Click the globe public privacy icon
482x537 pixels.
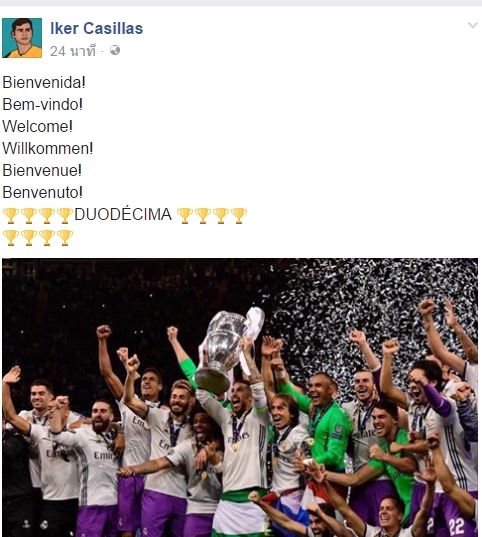(x=115, y=50)
